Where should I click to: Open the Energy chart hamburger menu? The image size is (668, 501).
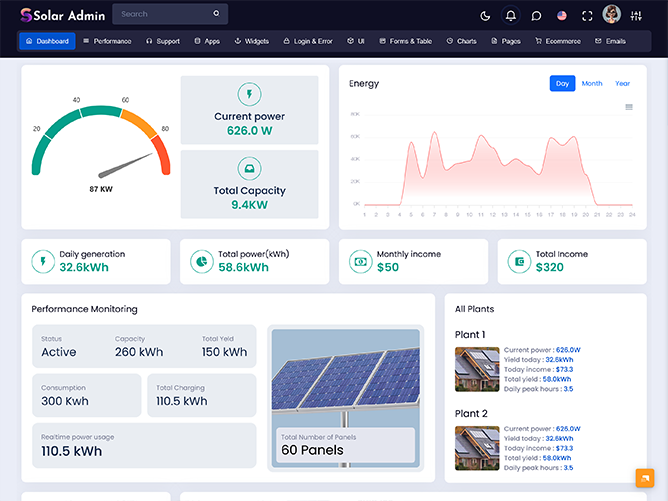tap(629, 107)
